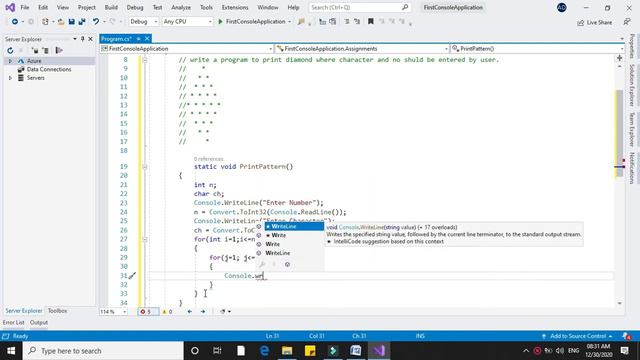Screen dimensions: 640x360
Task: Open the Analyze menu
Action: click(181, 7)
